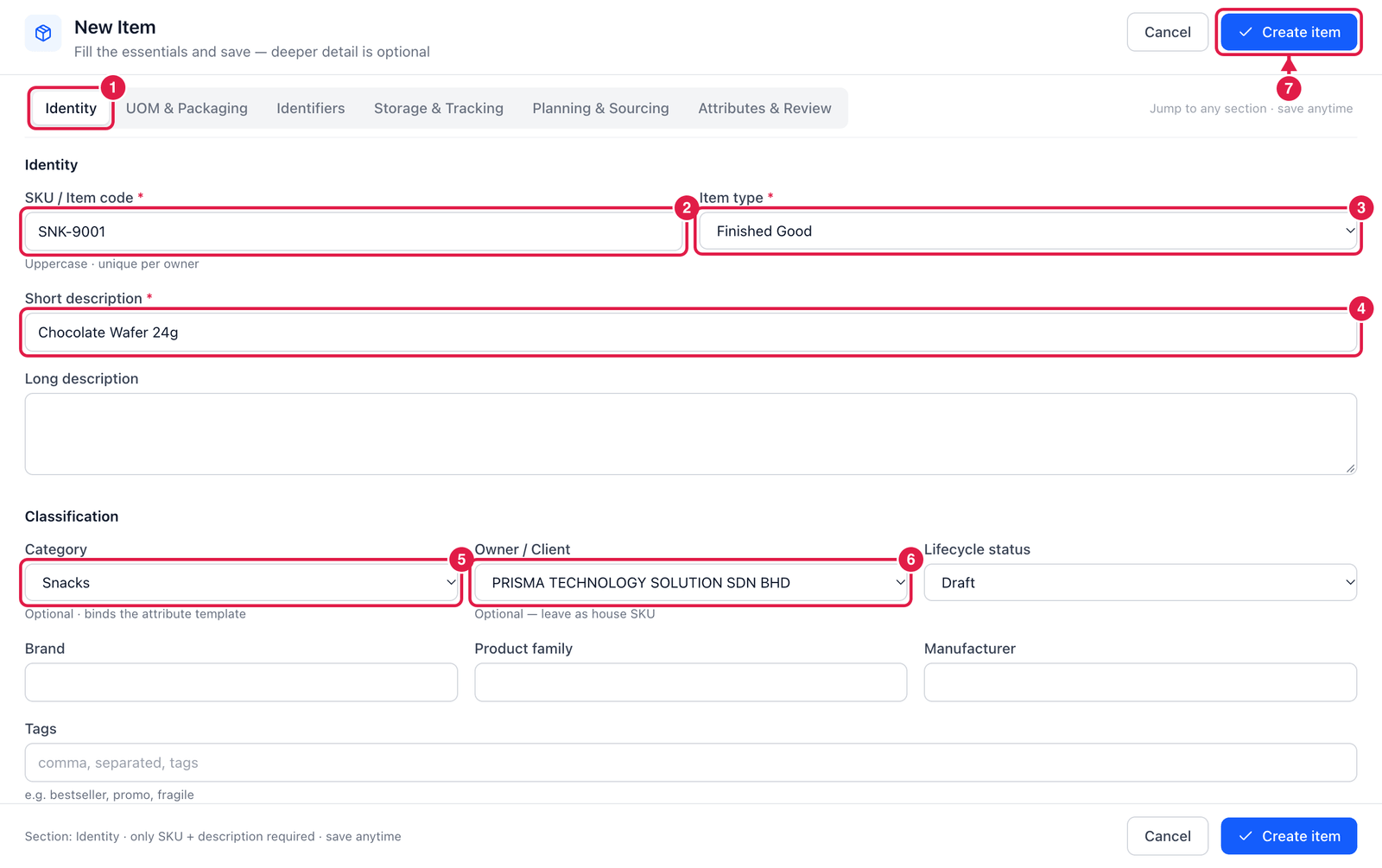
Task: Open the Owner / Client dropdown
Action: (691, 583)
